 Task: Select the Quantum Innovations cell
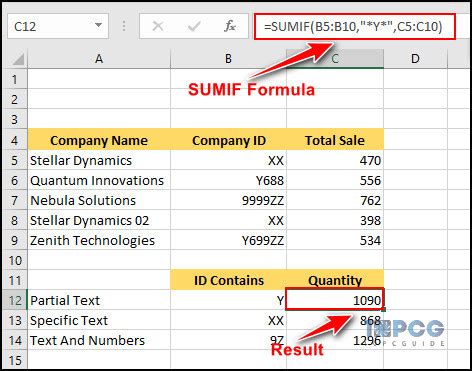coord(99,180)
